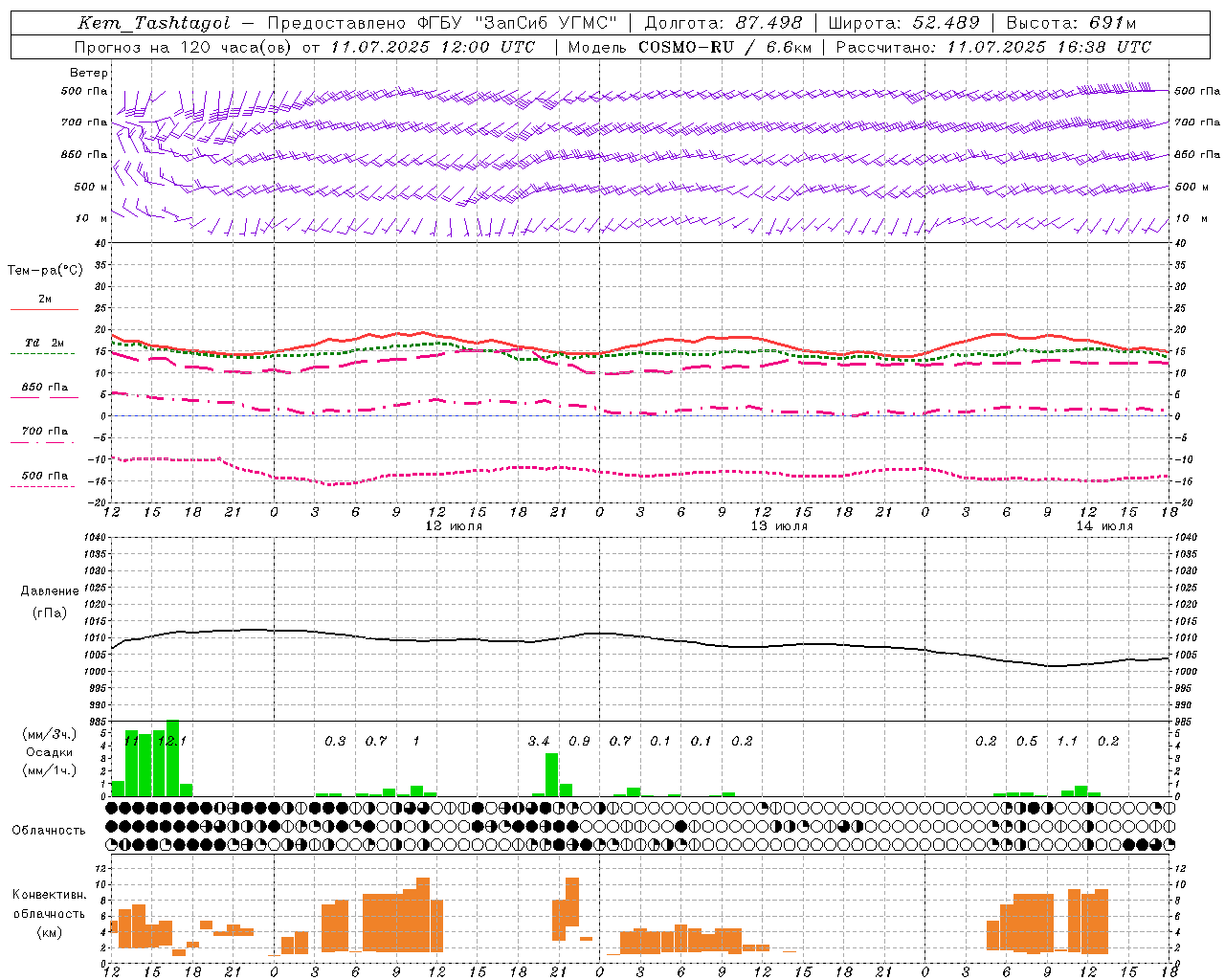Select the 12 июля date label
This screenshot has width=1225, height=980.
click(x=454, y=526)
